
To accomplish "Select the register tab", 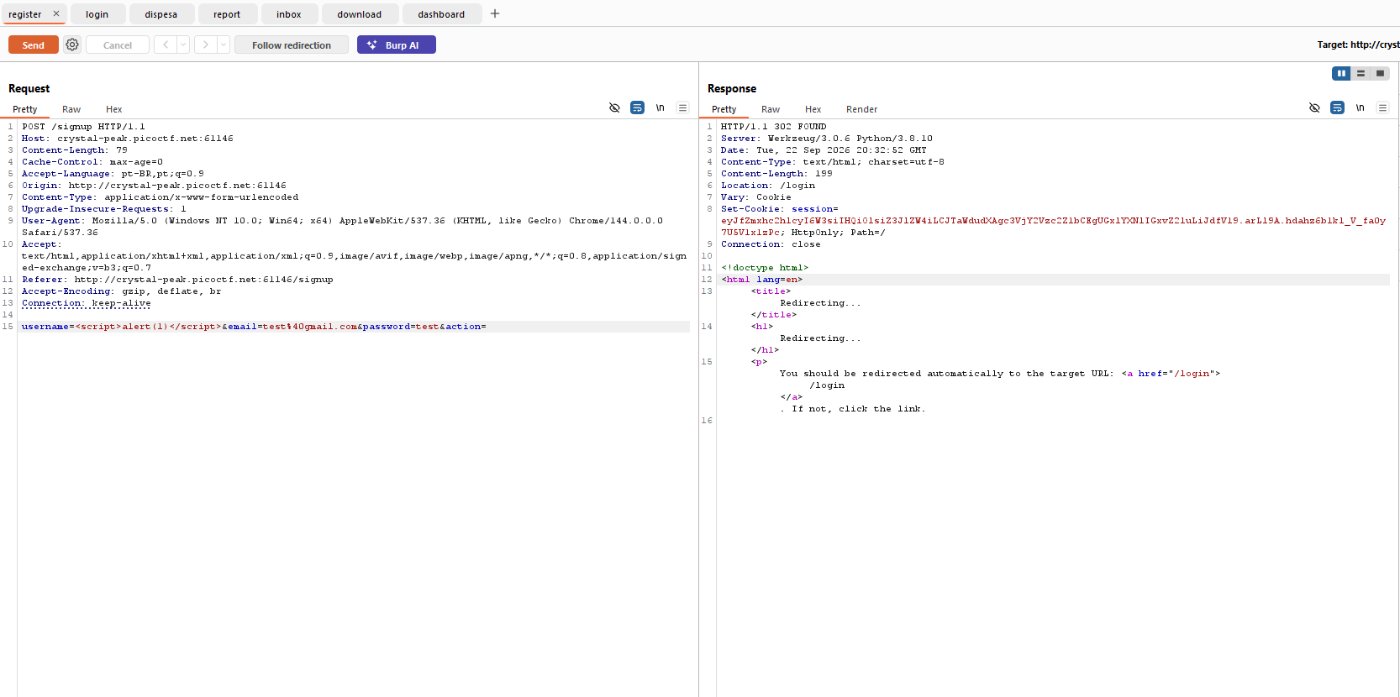I will 25,14.
